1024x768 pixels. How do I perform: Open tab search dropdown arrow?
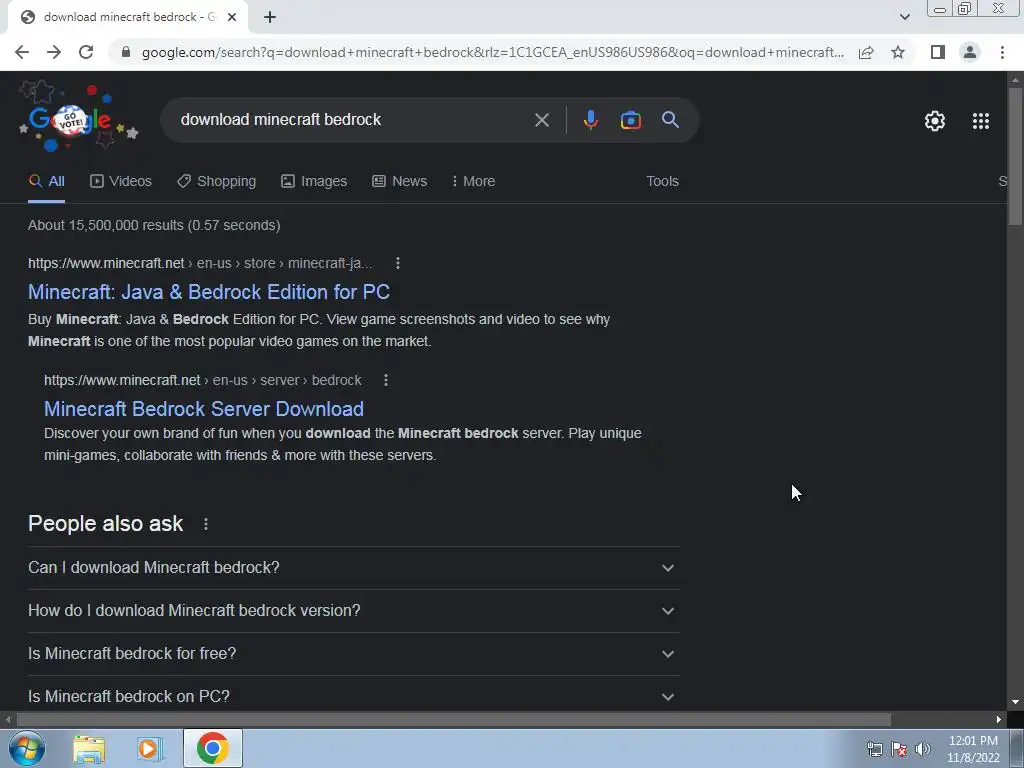[904, 17]
